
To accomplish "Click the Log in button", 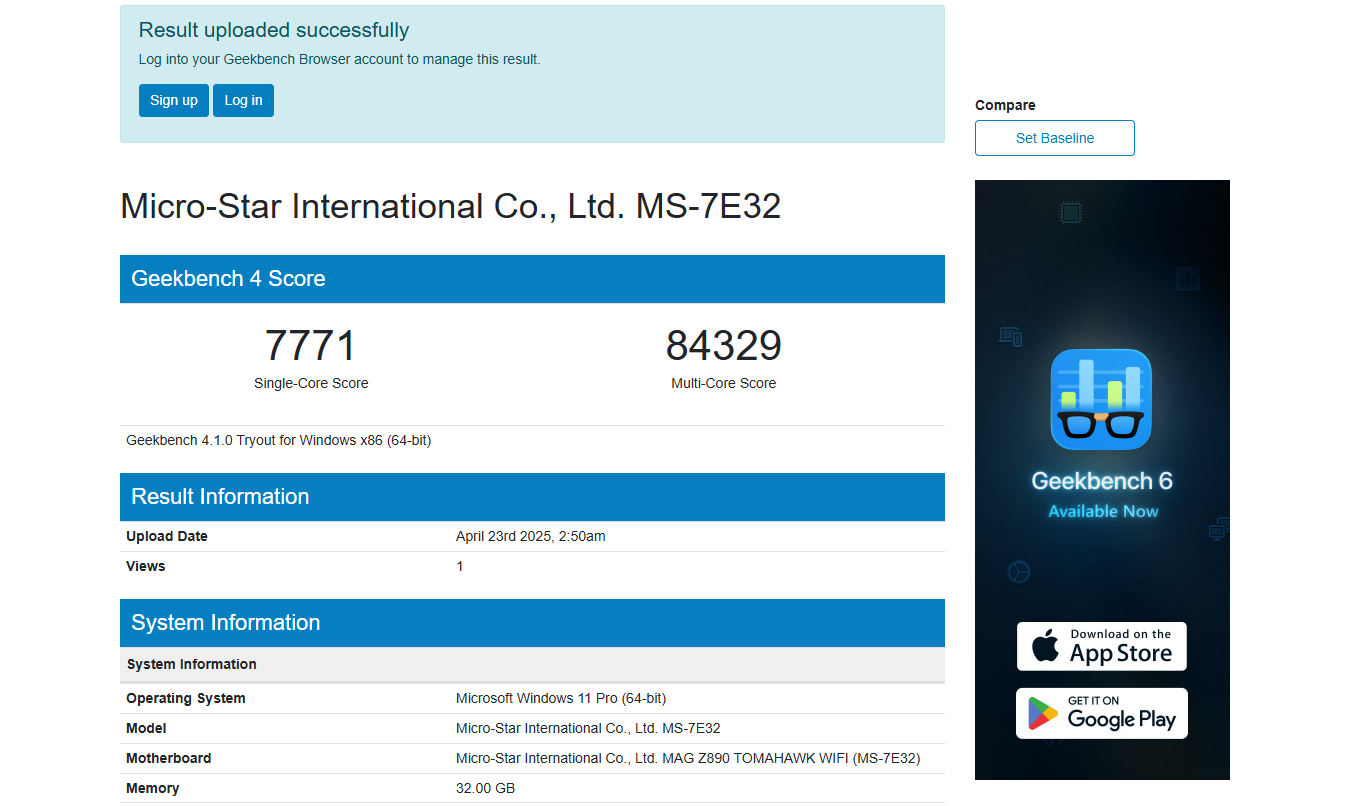I will coord(243,100).
